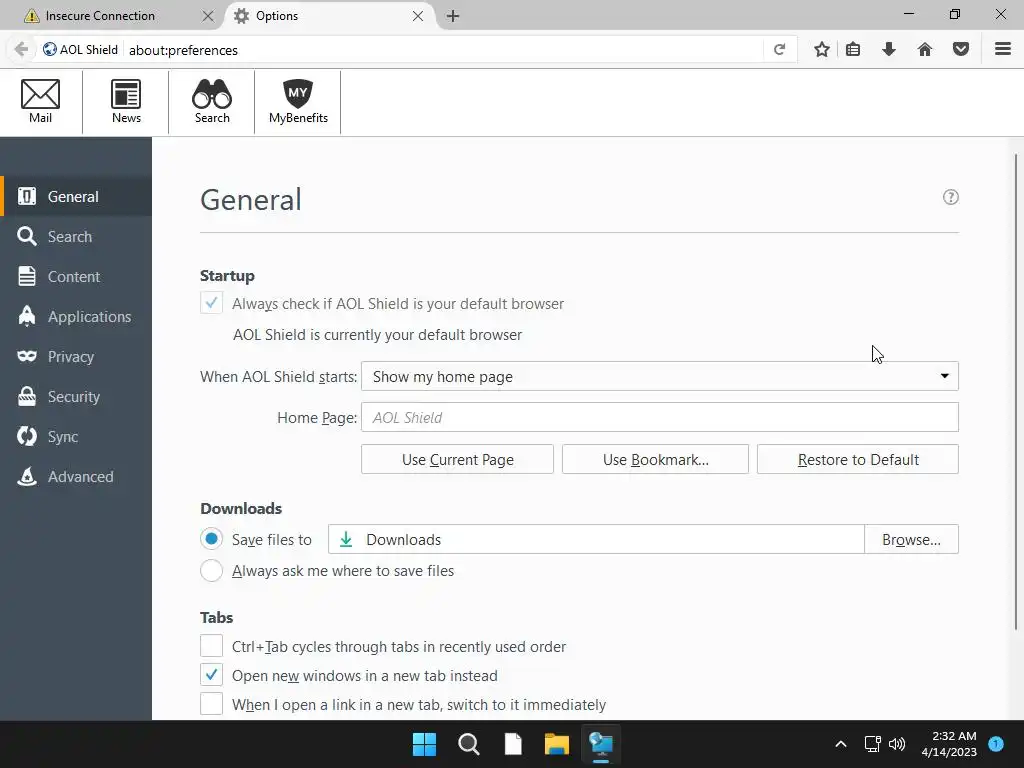Open taskbar search magnifier

pyautogui.click(x=469, y=744)
